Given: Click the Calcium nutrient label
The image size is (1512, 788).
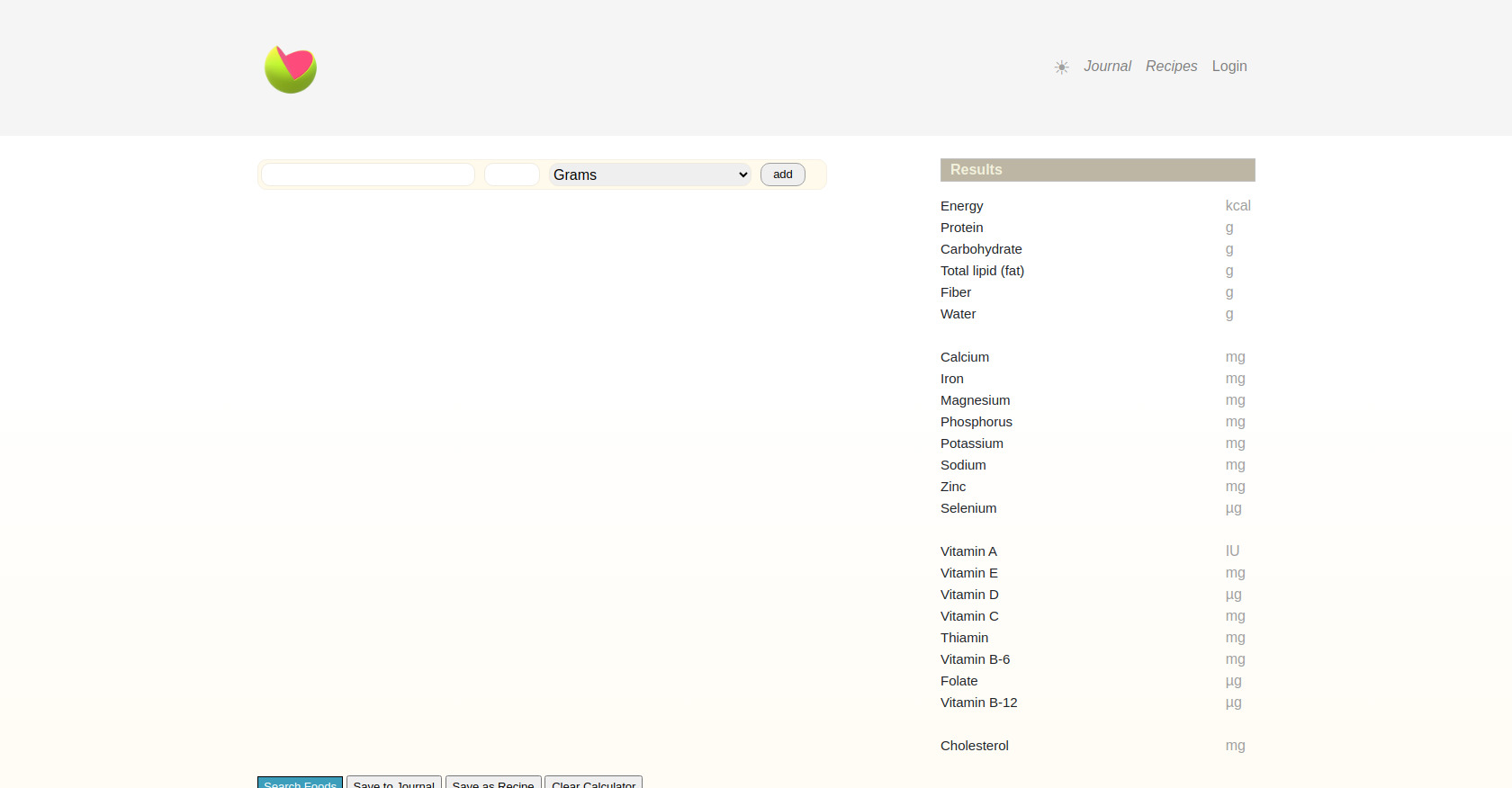Looking at the screenshot, I should point(964,357).
